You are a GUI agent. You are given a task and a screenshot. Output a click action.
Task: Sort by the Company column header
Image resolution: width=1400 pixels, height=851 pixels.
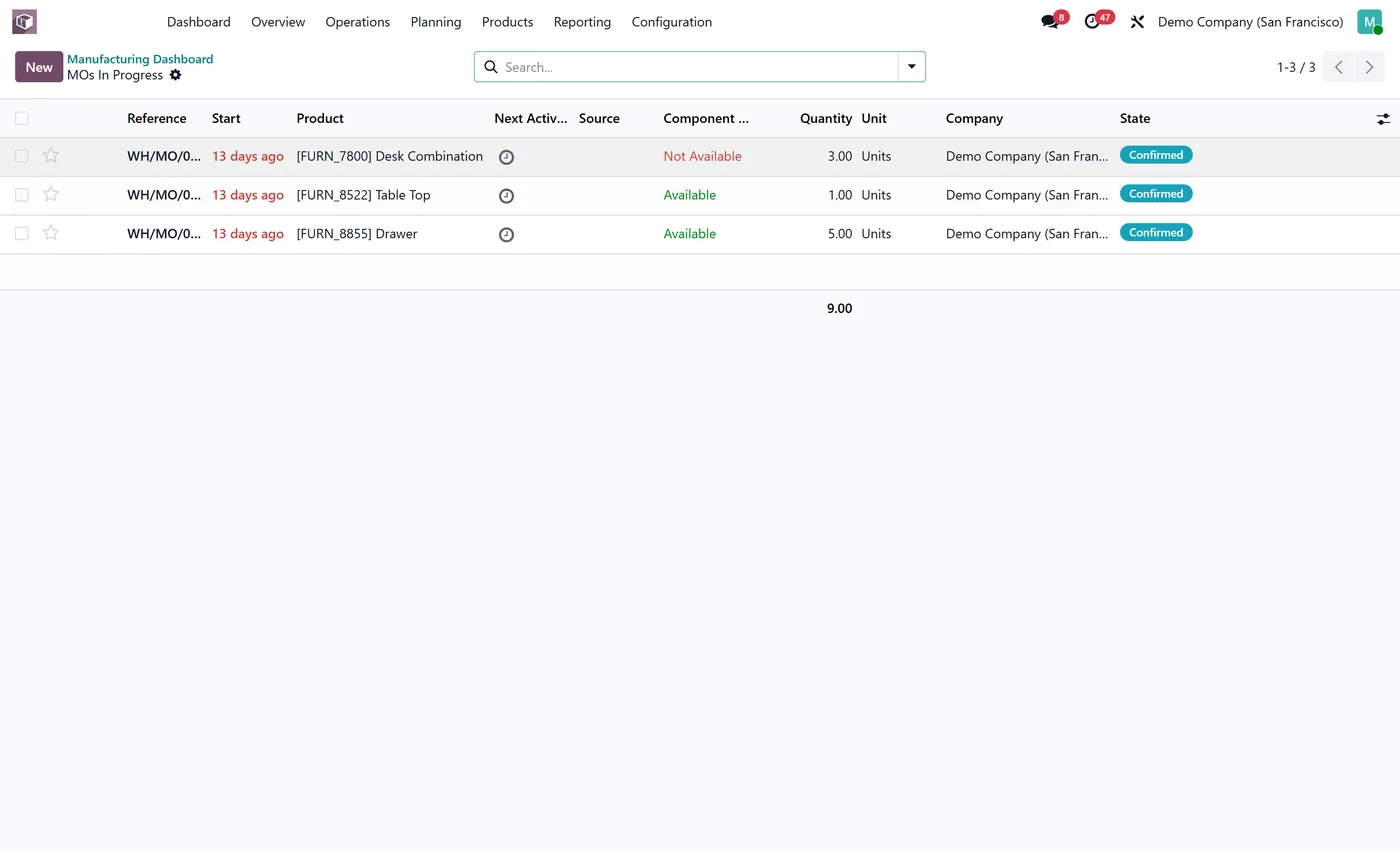(x=974, y=118)
